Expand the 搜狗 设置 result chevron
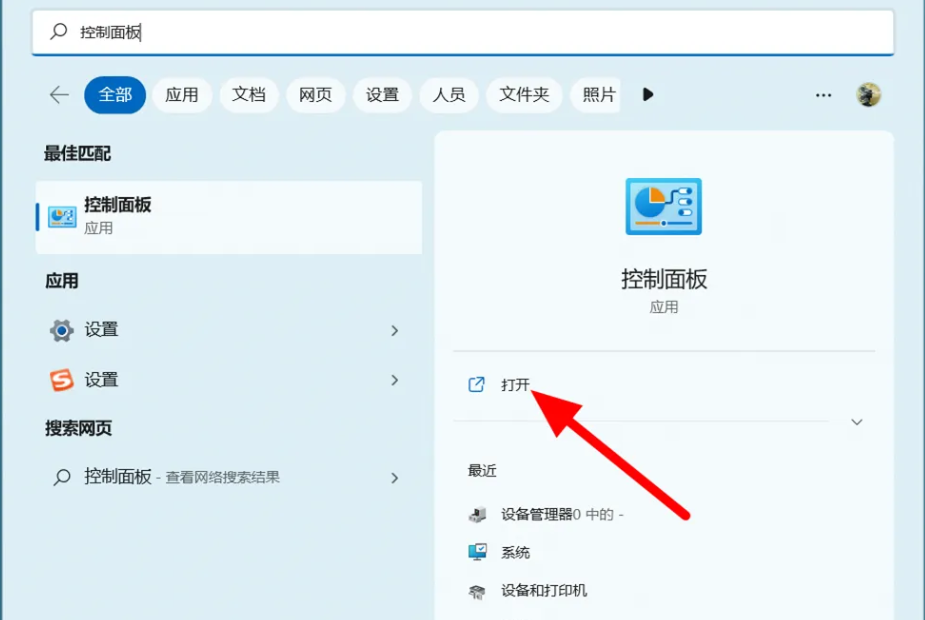 coord(395,380)
